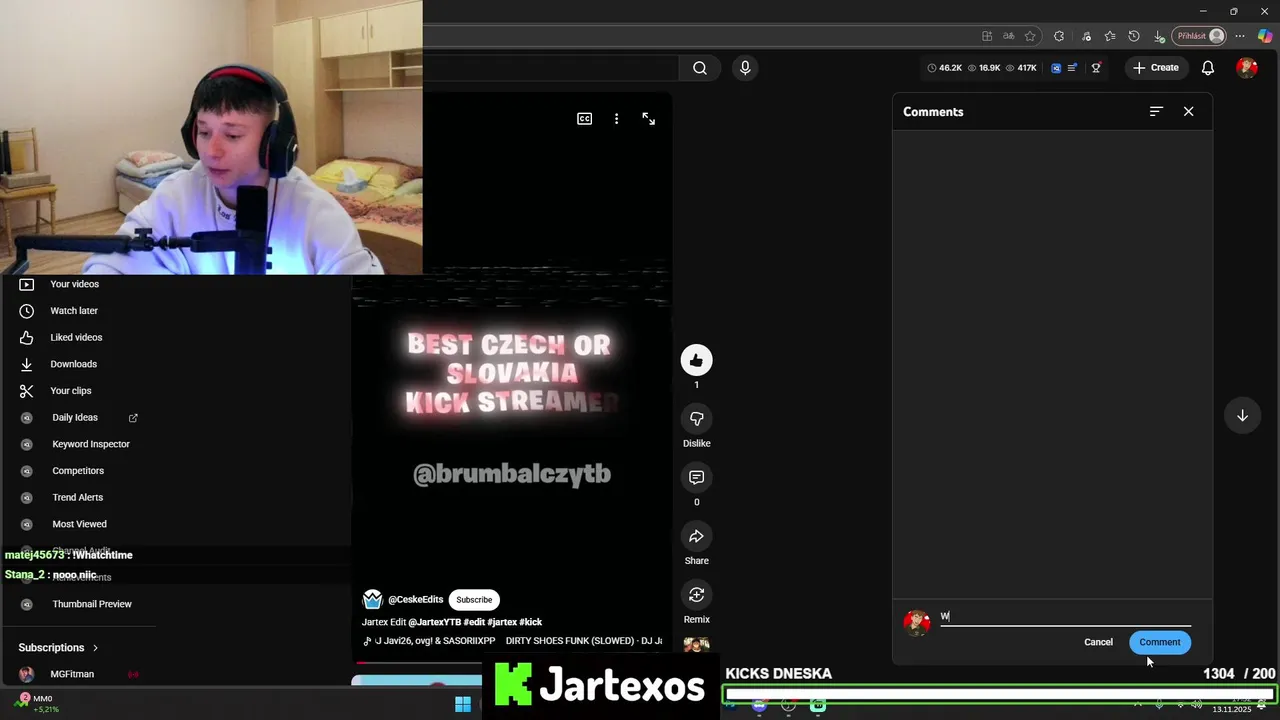This screenshot has height=720, width=1280.
Task: Share the Short
Action: (697, 537)
